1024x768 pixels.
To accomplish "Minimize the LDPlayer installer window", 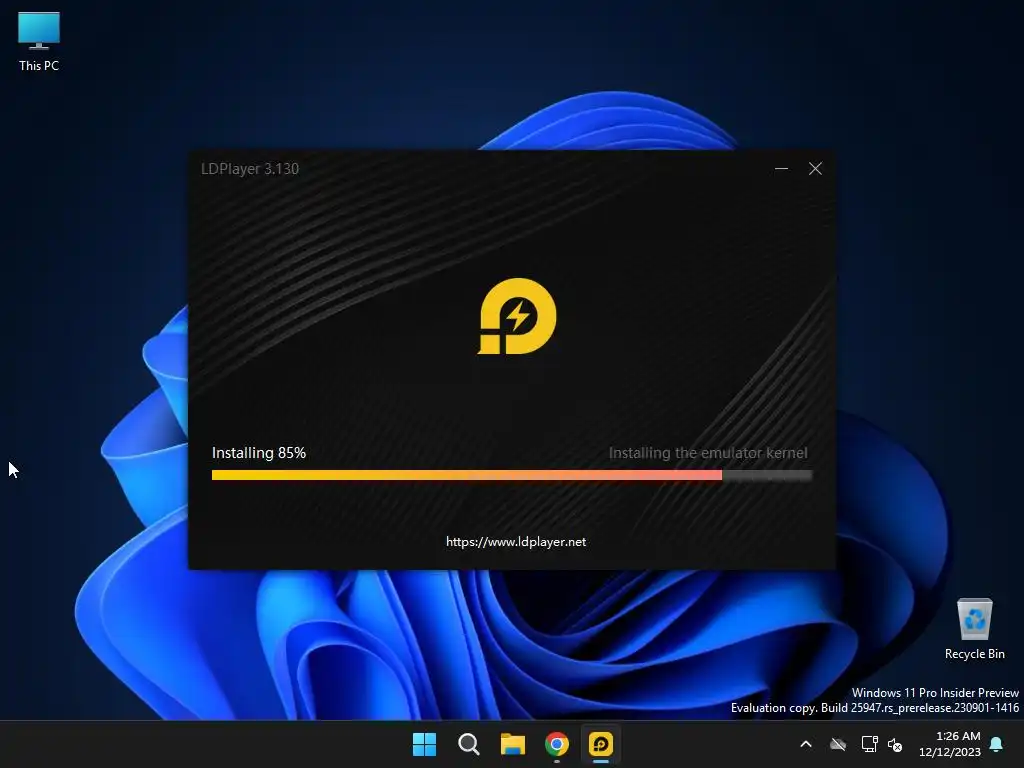I will (x=781, y=168).
